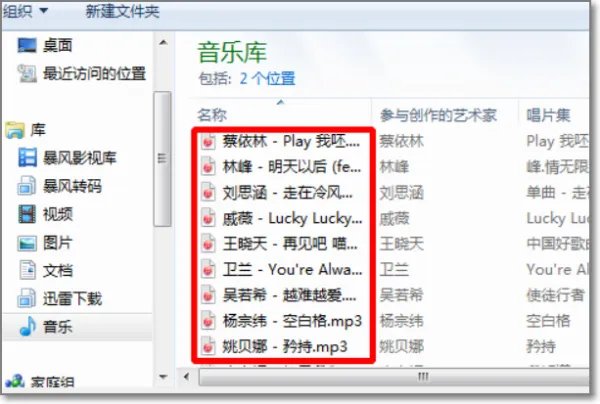600x404 pixels.
Task: Click the navigation pane vertical scrollbar thumb
Action: point(162,159)
